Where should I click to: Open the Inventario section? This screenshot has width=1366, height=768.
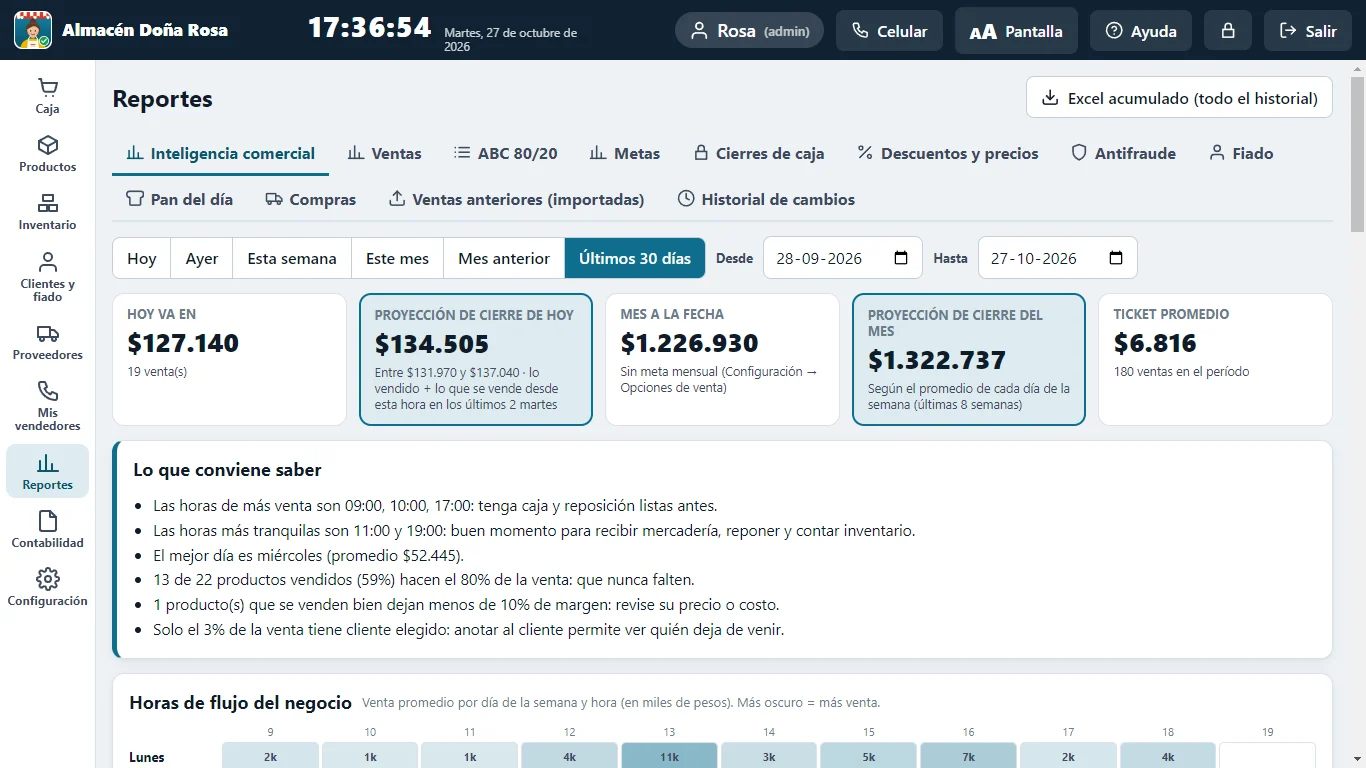pos(47,212)
